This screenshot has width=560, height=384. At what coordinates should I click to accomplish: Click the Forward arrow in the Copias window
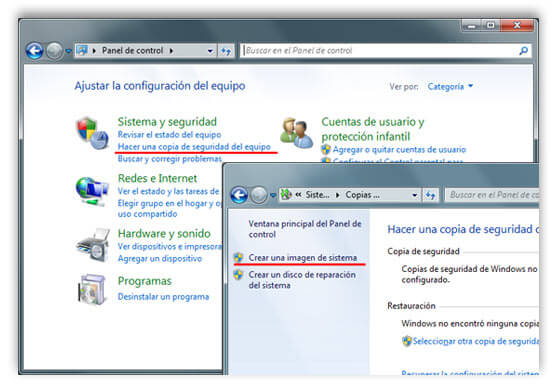pyautogui.click(x=259, y=195)
